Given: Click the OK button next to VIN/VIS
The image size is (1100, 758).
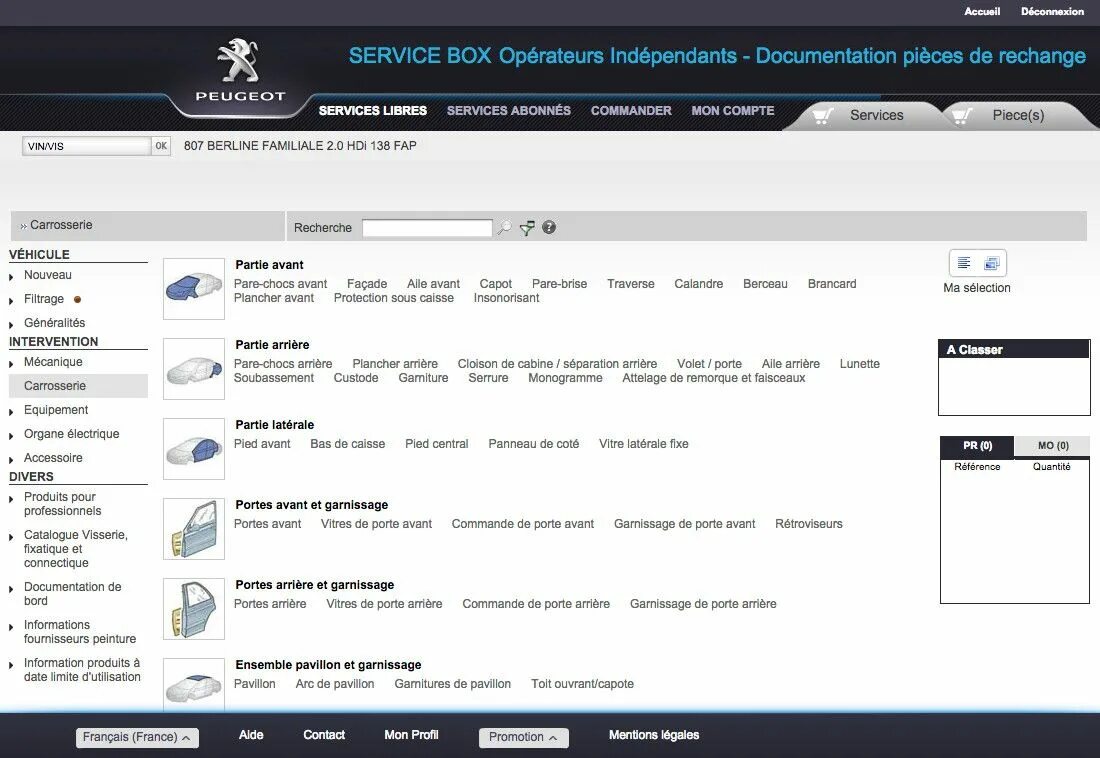Looking at the screenshot, I should click(161, 146).
